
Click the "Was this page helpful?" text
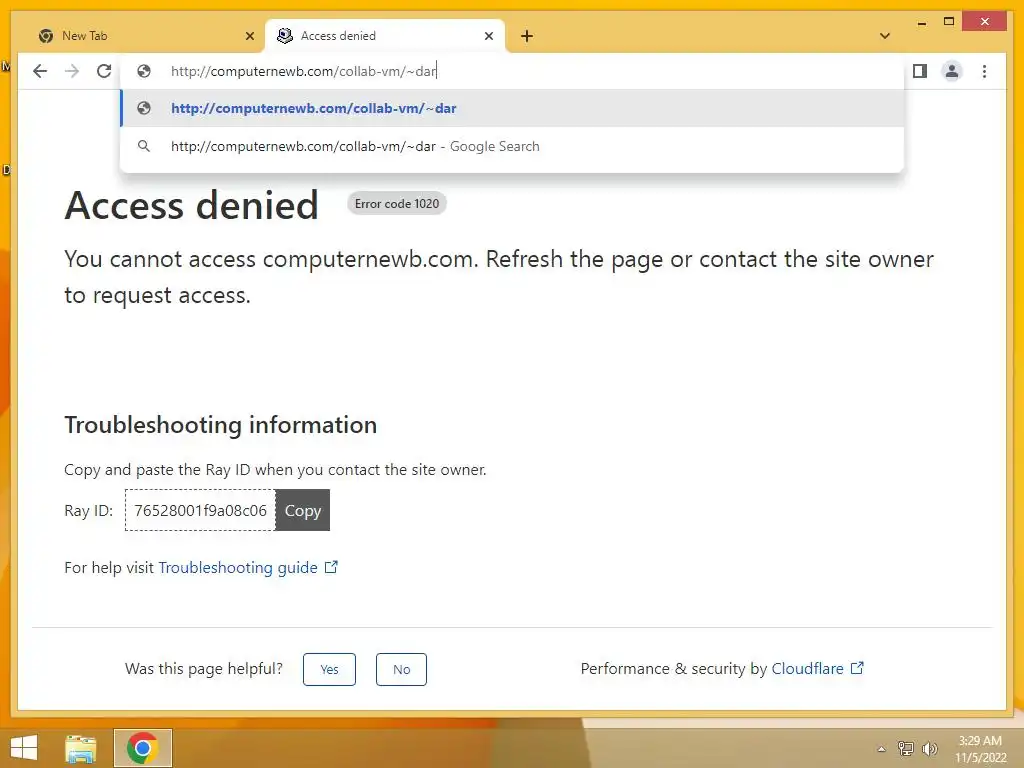[204, 669]
